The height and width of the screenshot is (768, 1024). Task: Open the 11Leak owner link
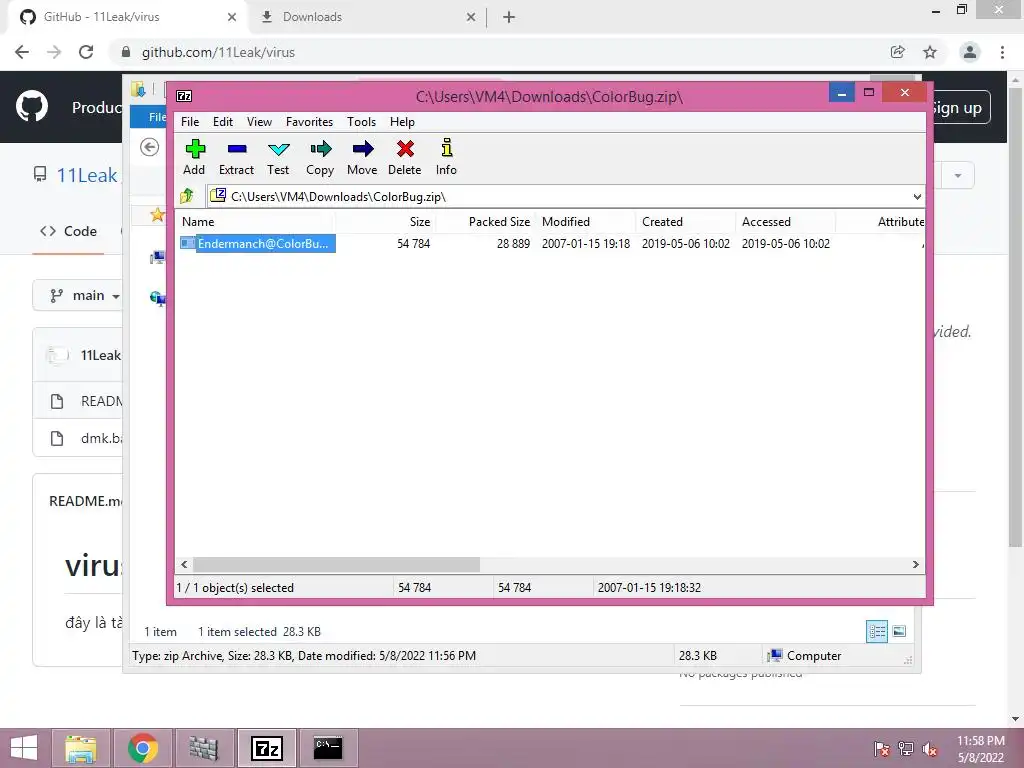pyautogui.click(x=87, y=175)
